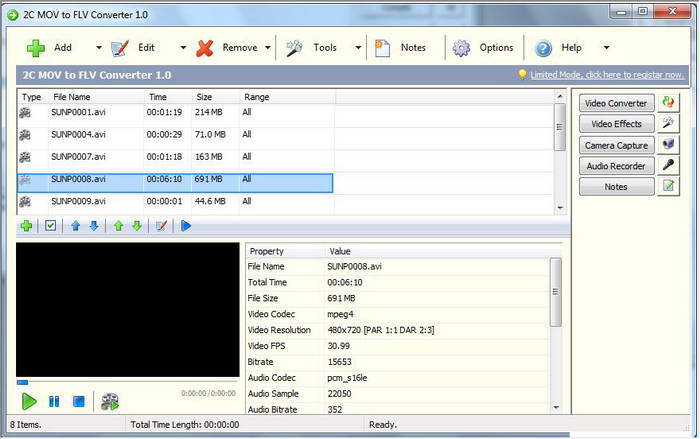Viewport: 700px width, 439px height.
Task: Open the Tools wand icon
Action: [294, 48]
